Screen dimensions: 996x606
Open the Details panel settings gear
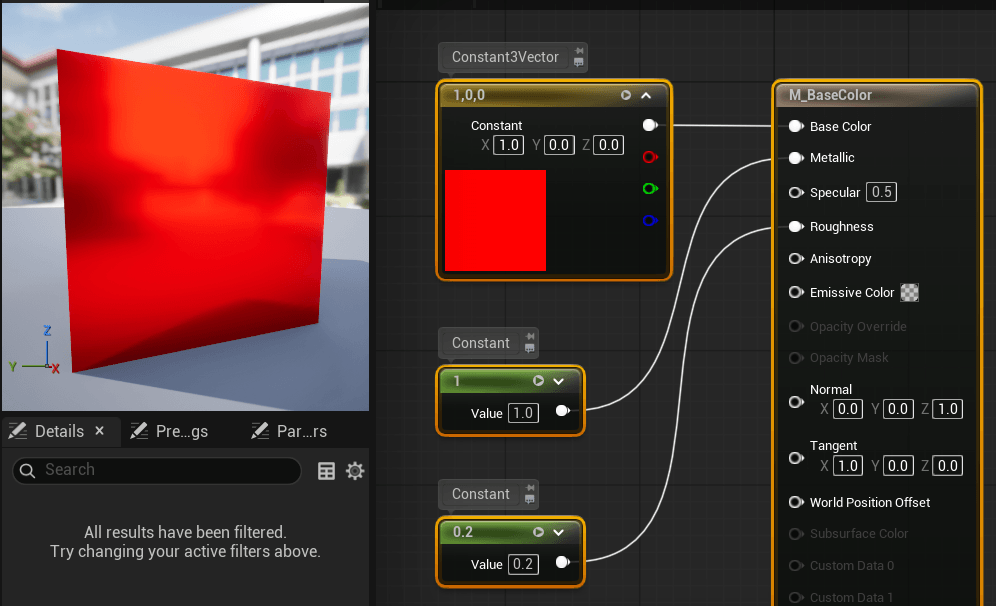tap(355, 471)
